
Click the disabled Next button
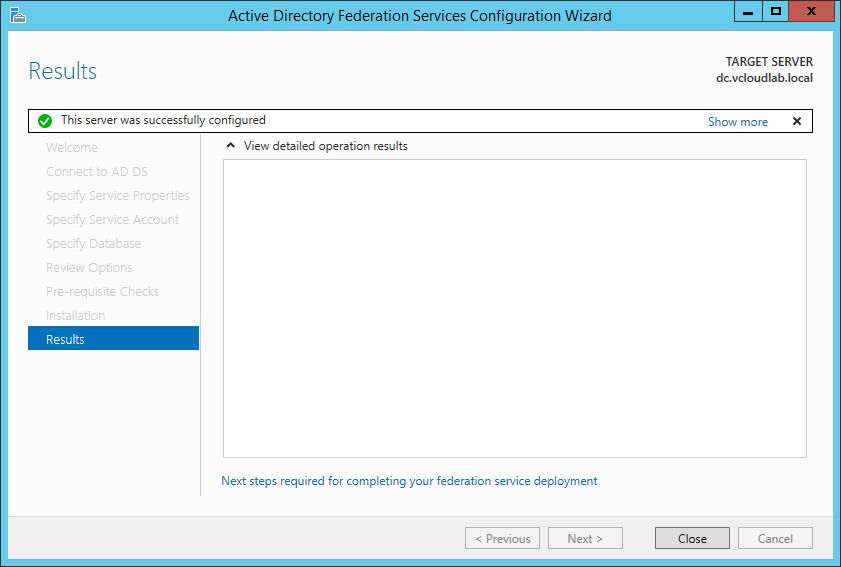585,538
